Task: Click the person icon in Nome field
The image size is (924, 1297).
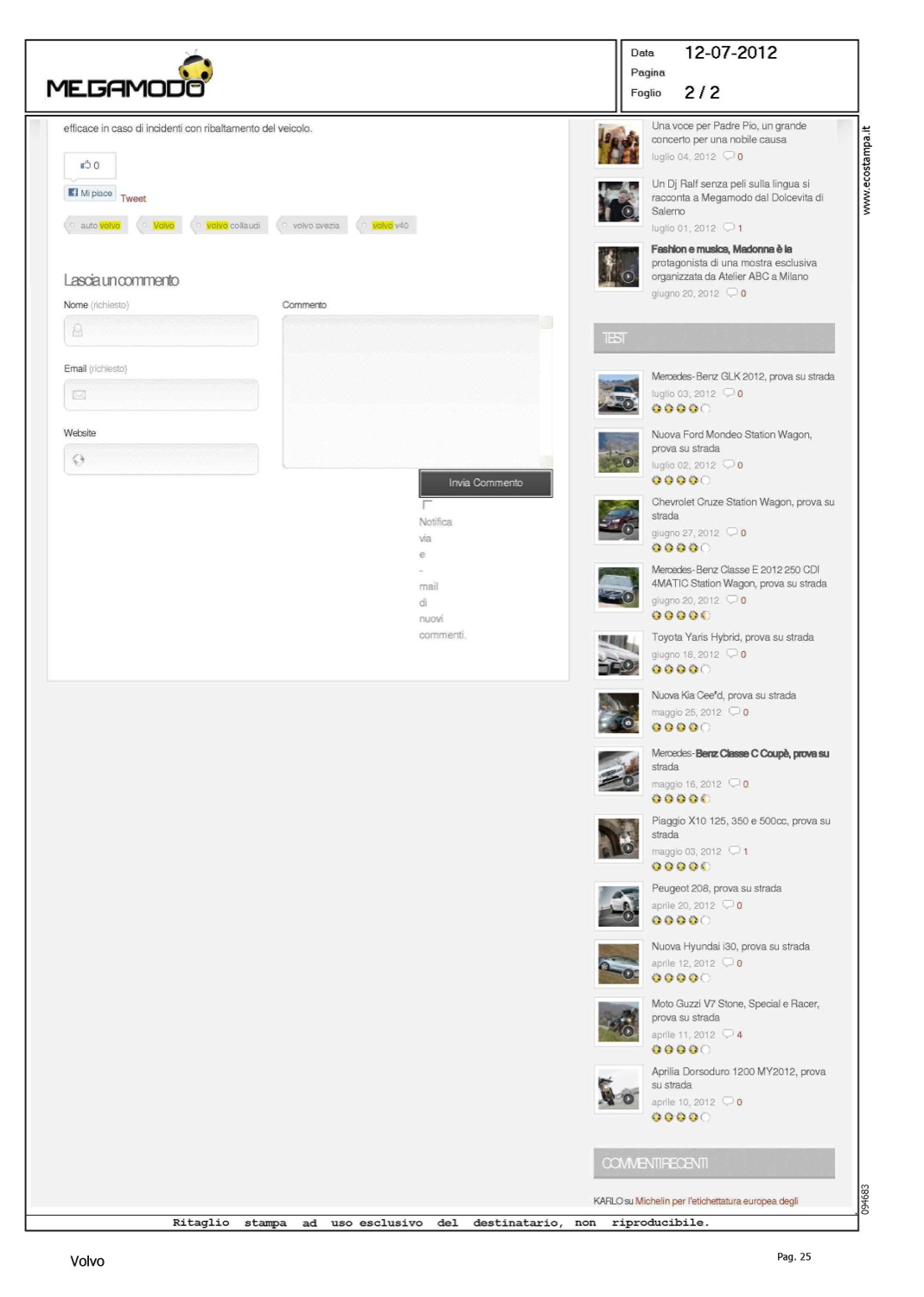Action: tap(78, 330)
